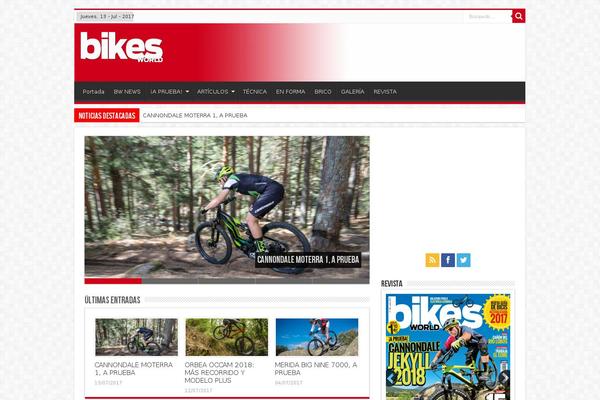Select the first red slider progress segment
600x400 pixels.
click(x=113, y=281)
